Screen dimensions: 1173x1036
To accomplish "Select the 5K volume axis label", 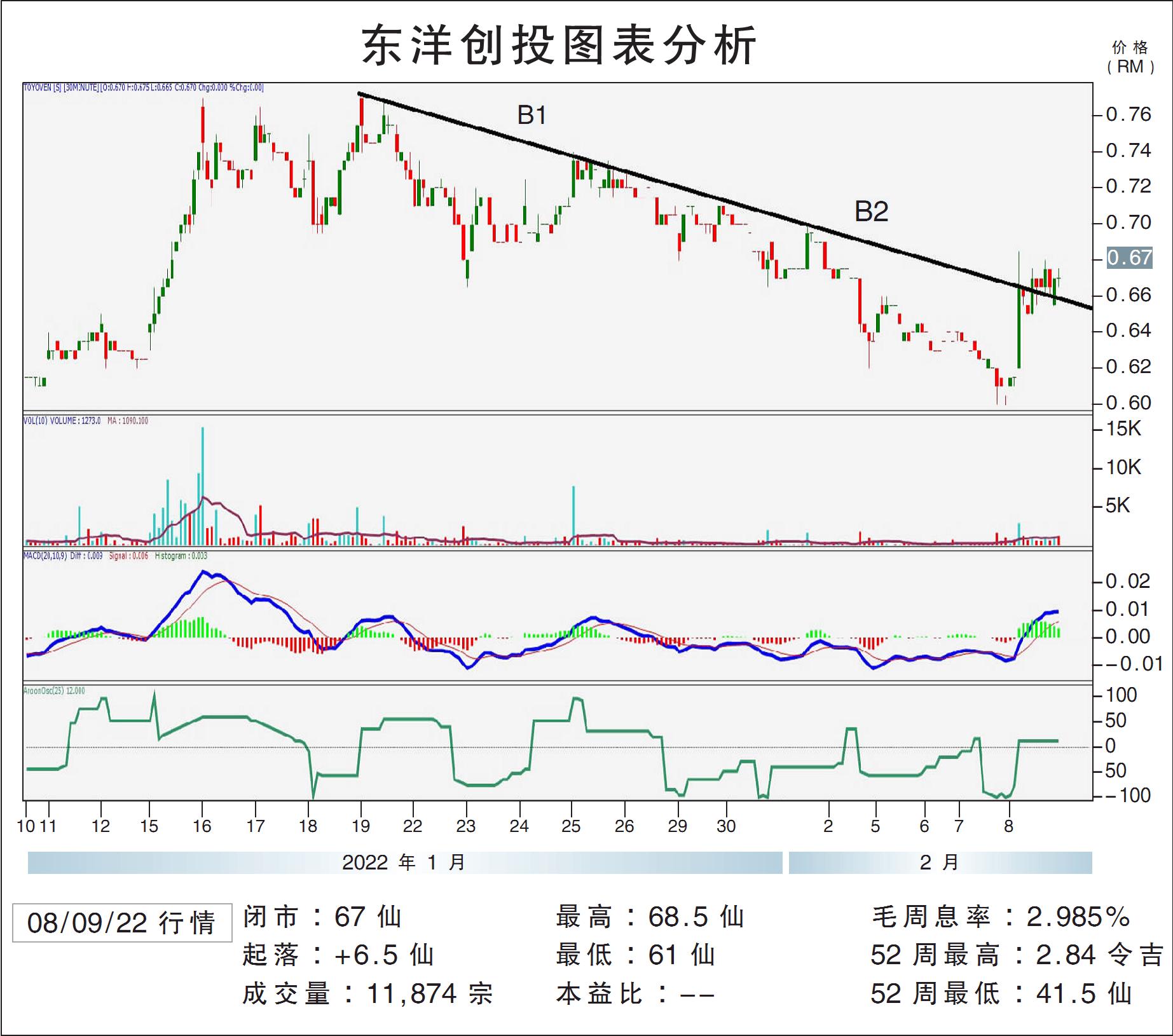I will tap(1118, 506).
